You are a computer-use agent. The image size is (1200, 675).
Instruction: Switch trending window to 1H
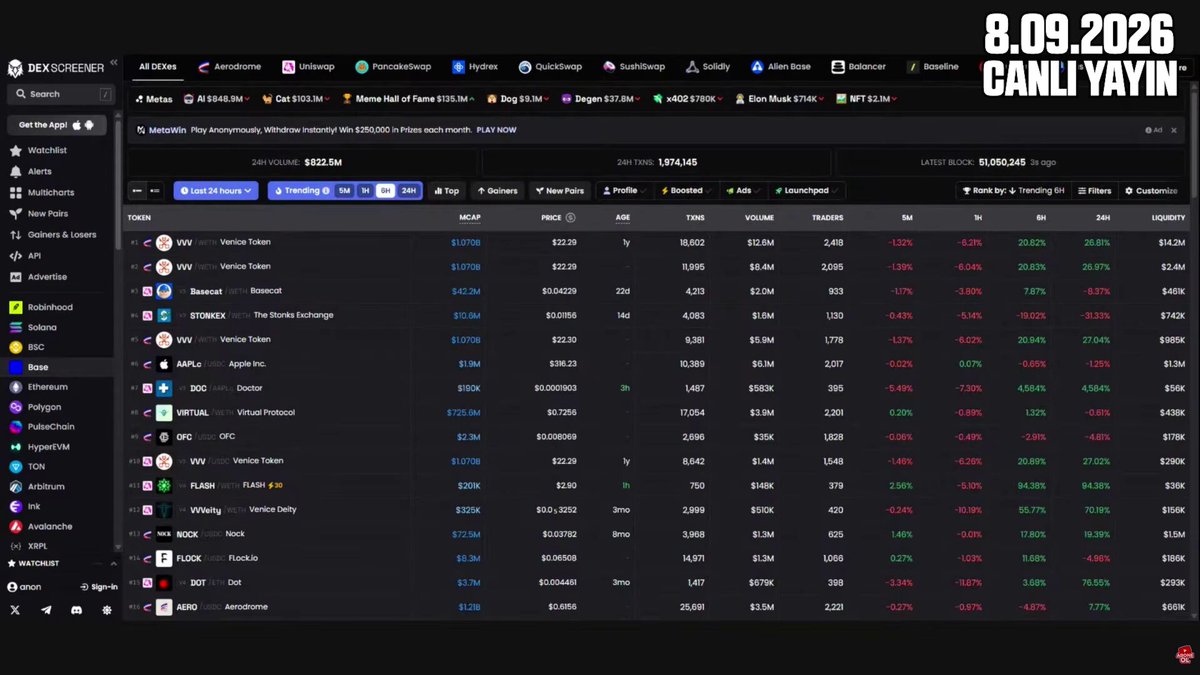click(x=365, y=191)
